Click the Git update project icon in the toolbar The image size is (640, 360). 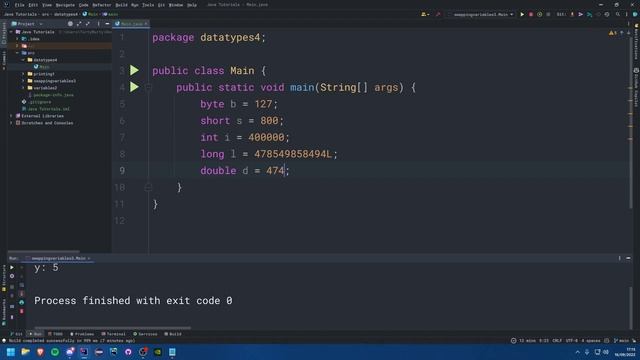pos(572,14)
